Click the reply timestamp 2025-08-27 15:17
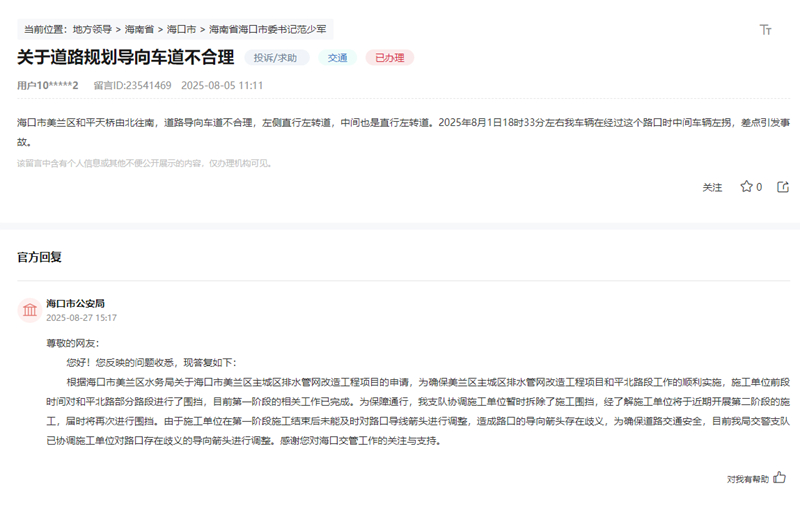Image resolution: width=800 pixels, height=515 pixels. click(x=81, y=318)
